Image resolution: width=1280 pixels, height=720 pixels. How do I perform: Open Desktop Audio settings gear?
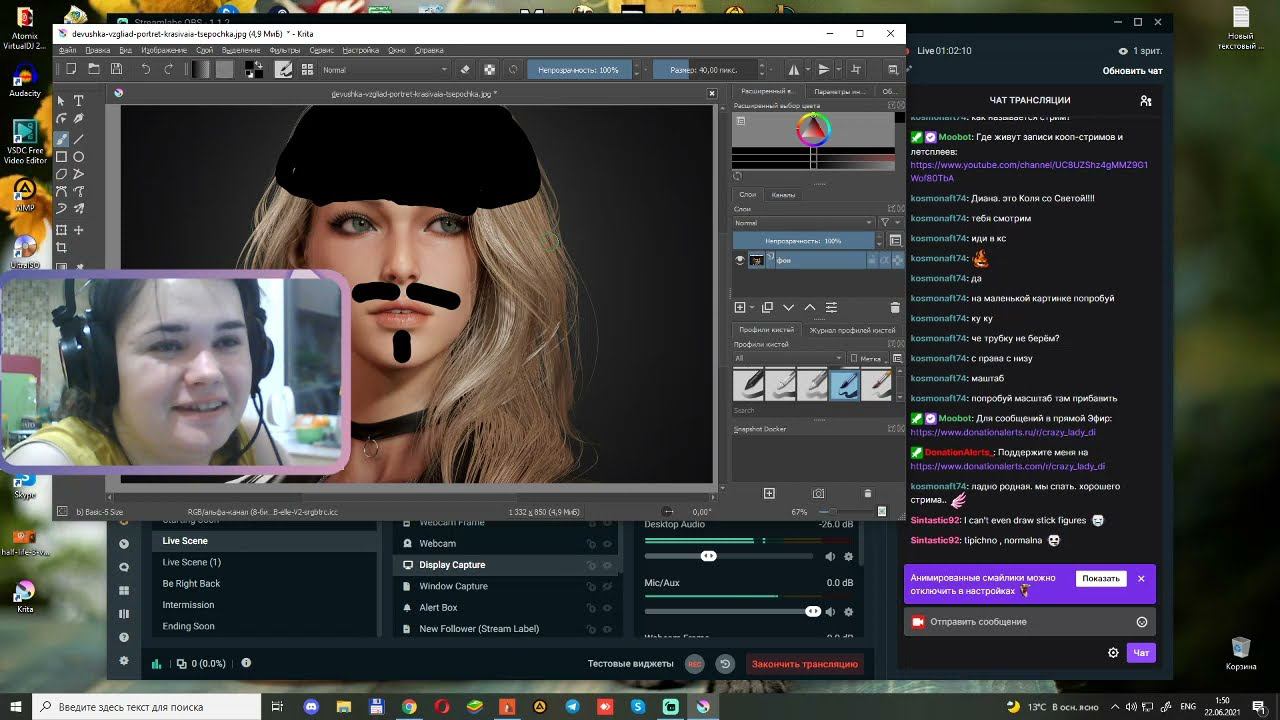point(849,556)
